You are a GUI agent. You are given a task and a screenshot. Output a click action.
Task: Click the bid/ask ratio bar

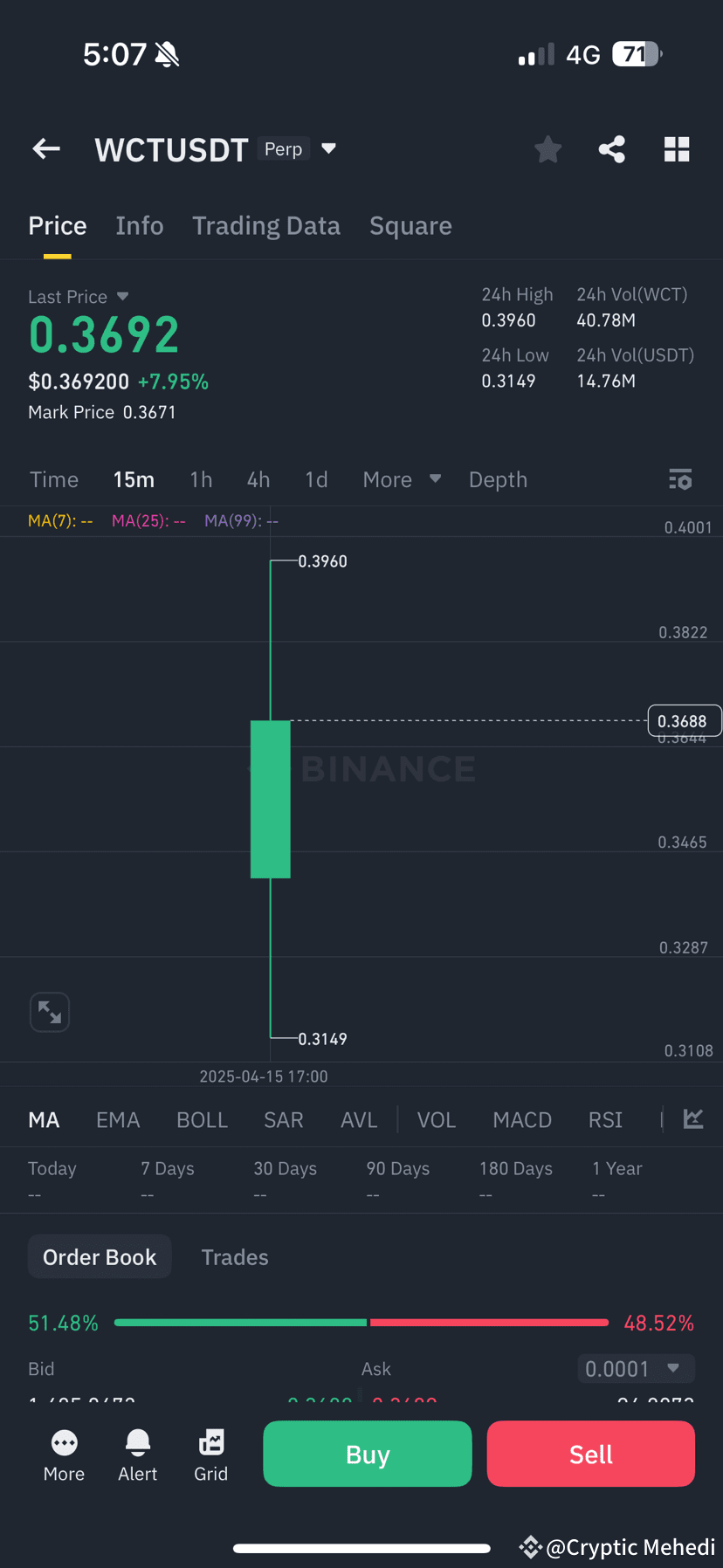361,1323
